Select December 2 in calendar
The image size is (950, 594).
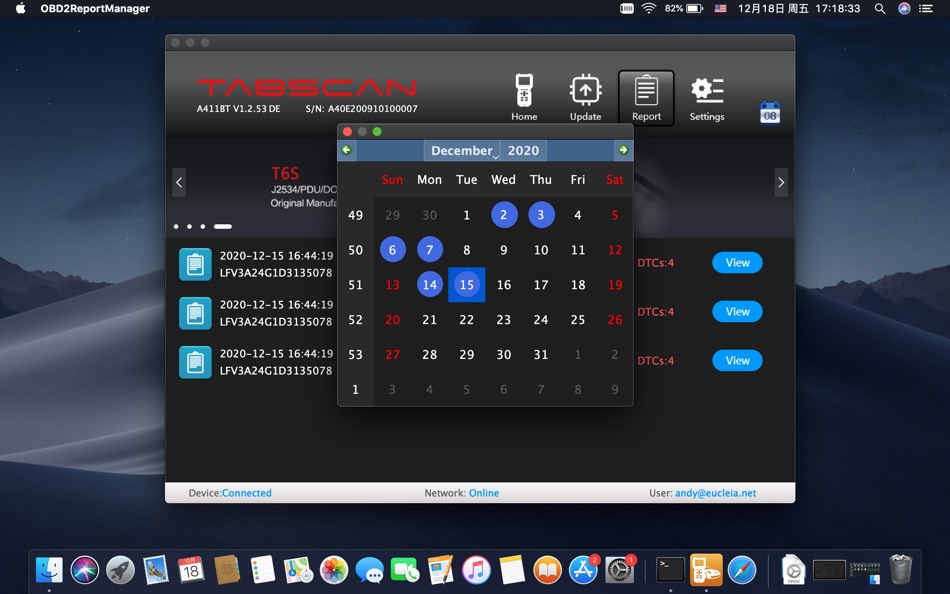(x=504, y=215)
